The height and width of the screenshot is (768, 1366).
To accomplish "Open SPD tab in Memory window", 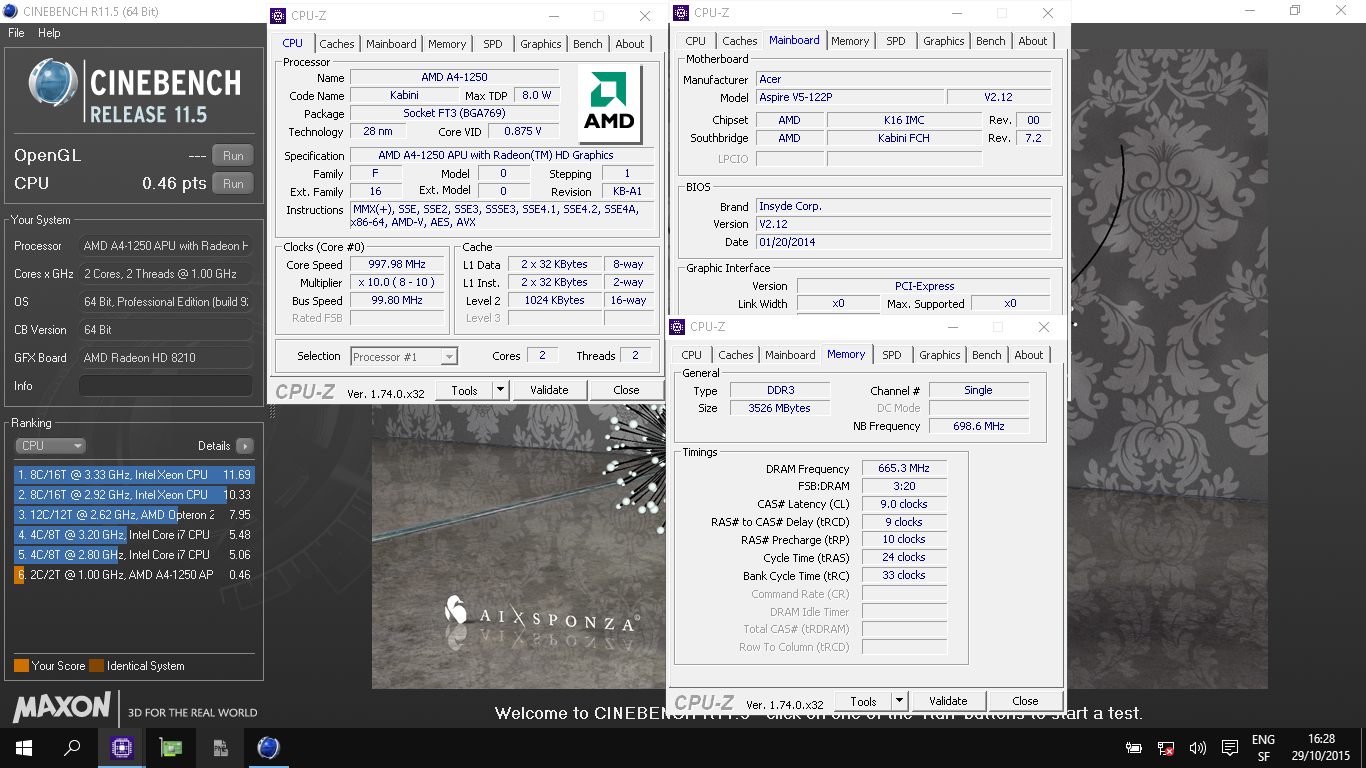I will point(892,355).
